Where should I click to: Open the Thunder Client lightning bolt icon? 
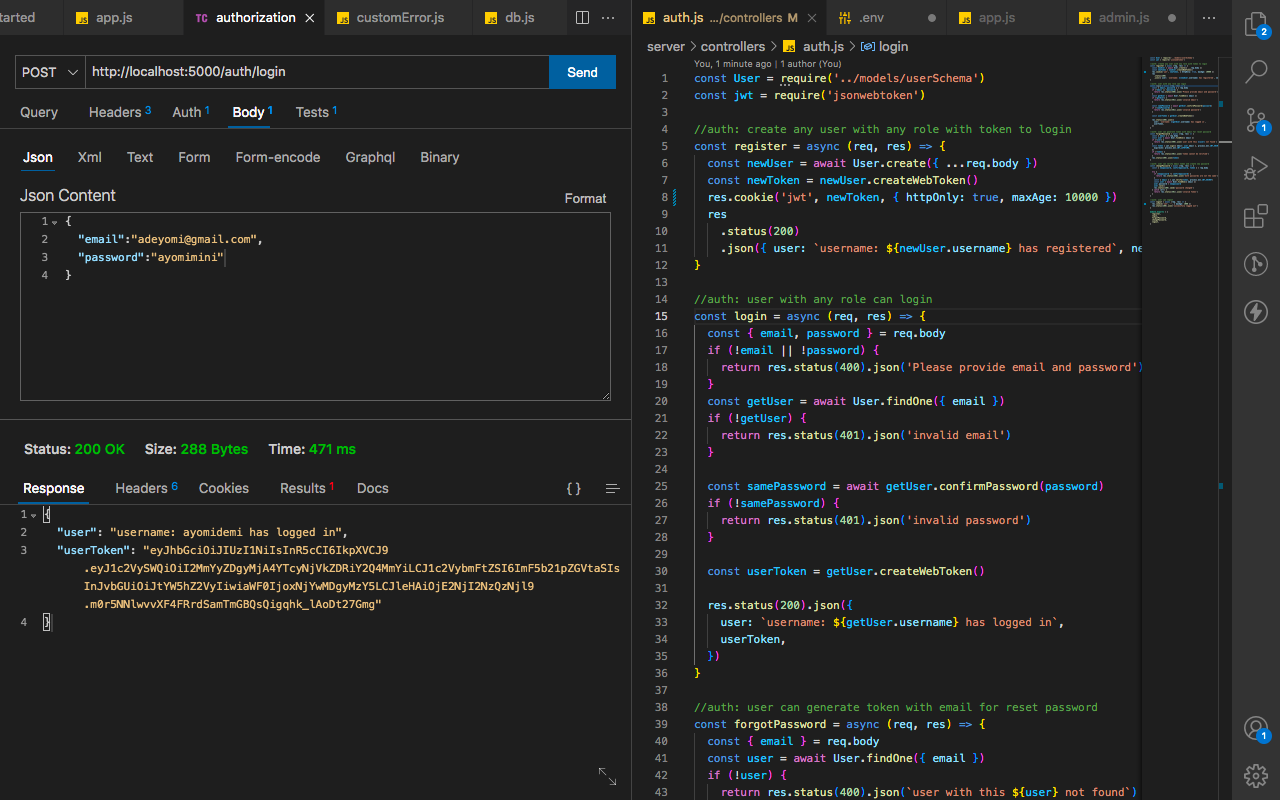[x=1256, y=311]
